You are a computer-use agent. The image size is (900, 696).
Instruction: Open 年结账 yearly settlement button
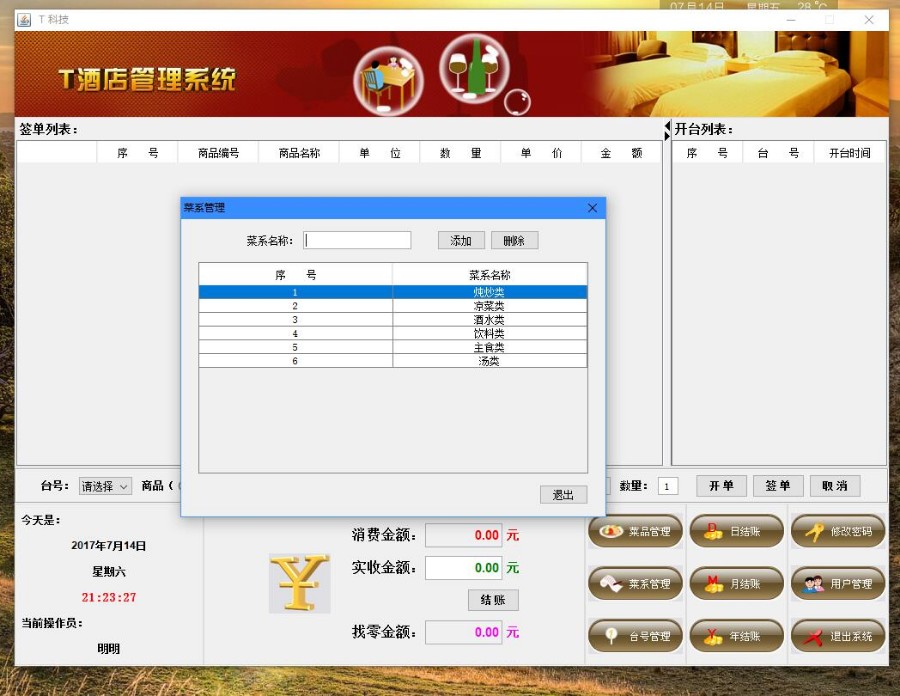(736, 636)
